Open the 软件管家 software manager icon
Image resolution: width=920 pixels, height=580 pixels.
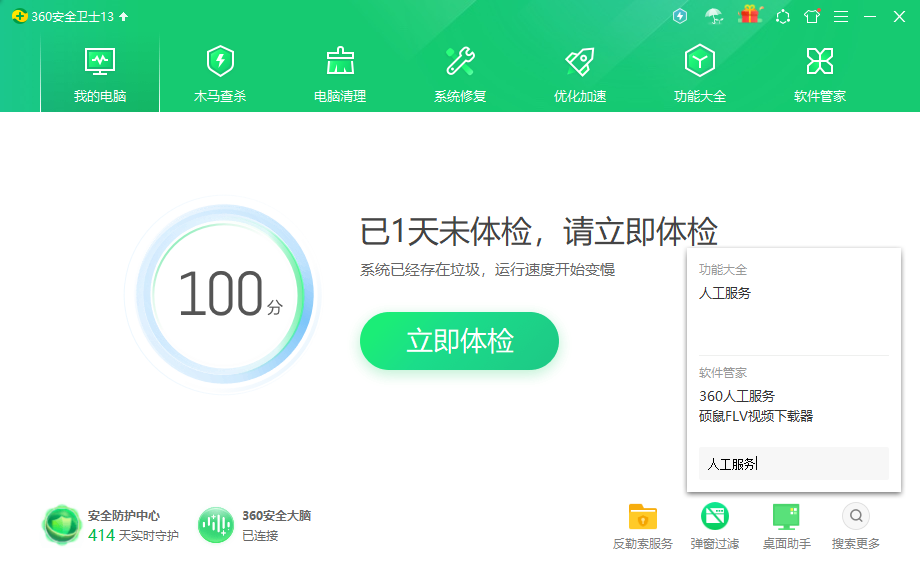click(x=820, y=62)
